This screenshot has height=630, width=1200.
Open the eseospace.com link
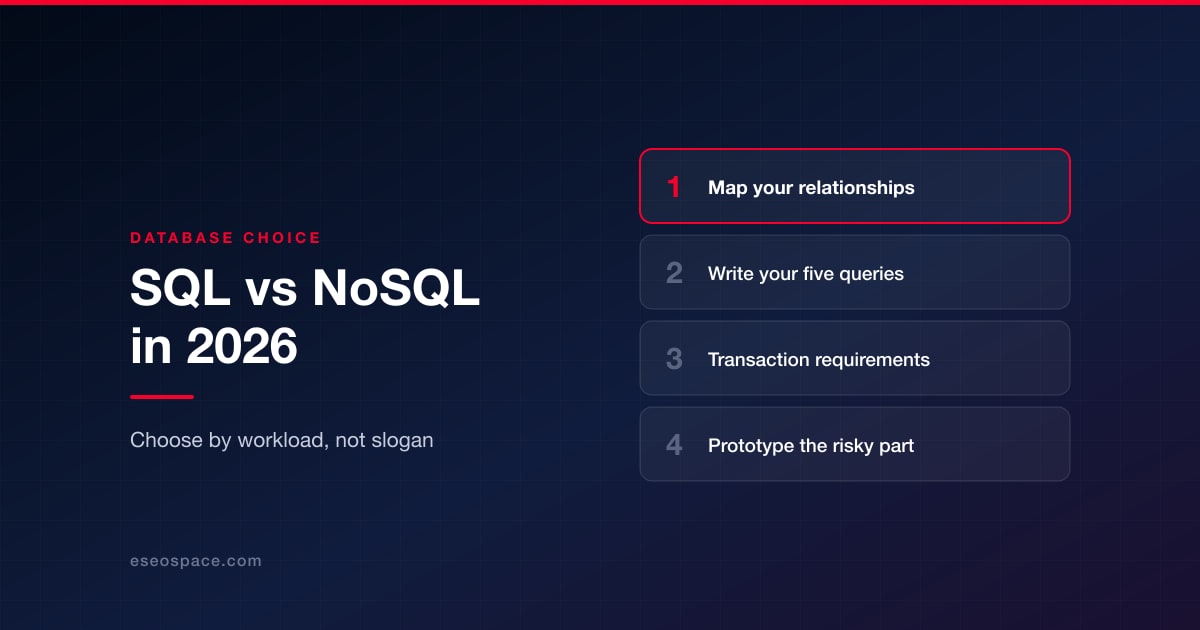click(x=196, y=561)
